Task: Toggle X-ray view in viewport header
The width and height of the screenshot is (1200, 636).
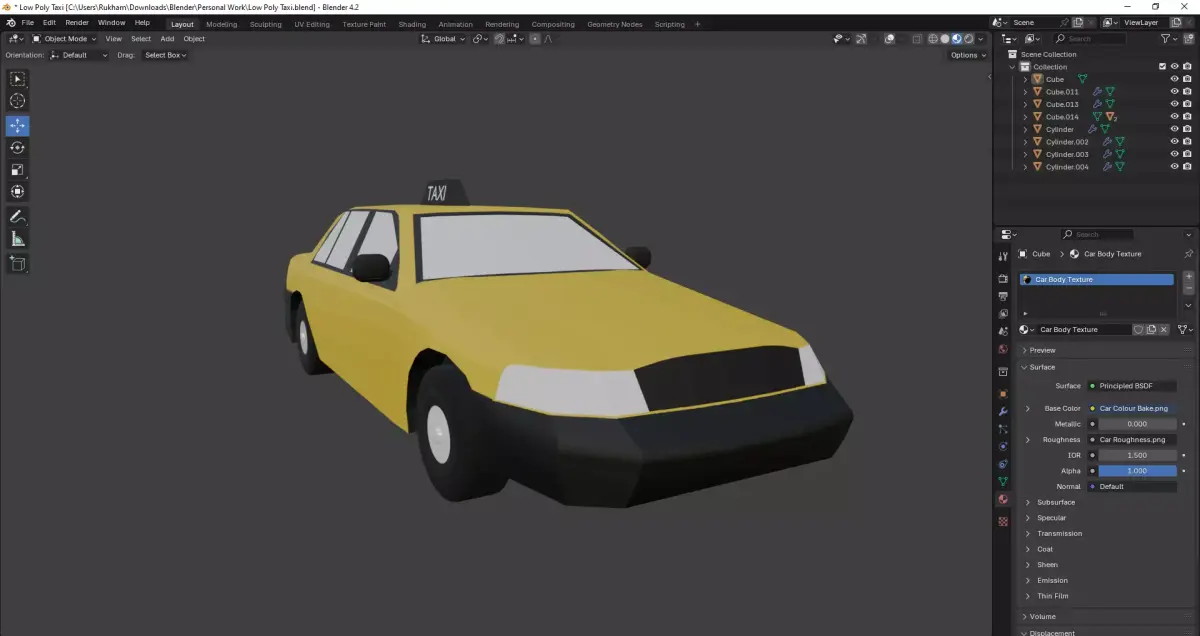Action: [x=916, y=39]
